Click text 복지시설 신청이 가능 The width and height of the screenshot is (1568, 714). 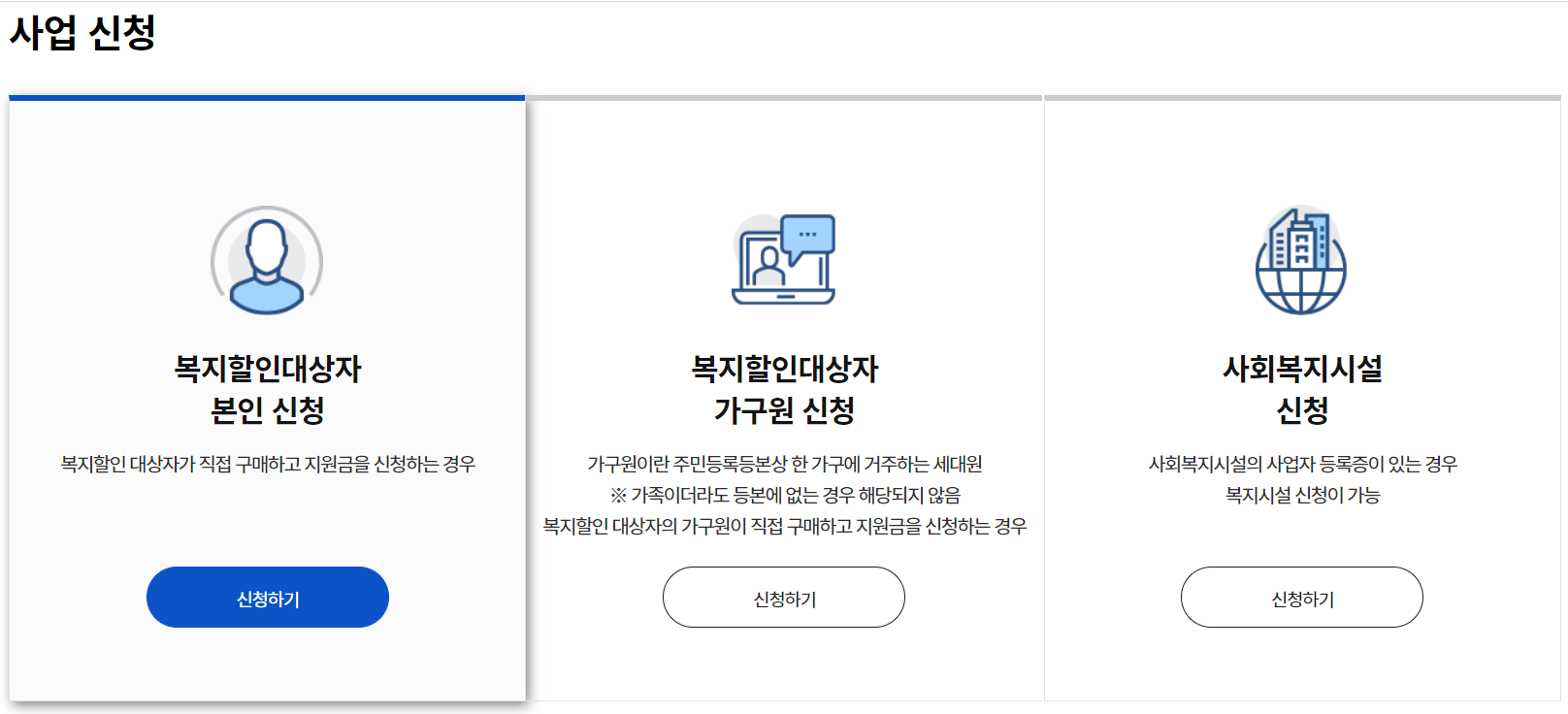[1302, 496]
